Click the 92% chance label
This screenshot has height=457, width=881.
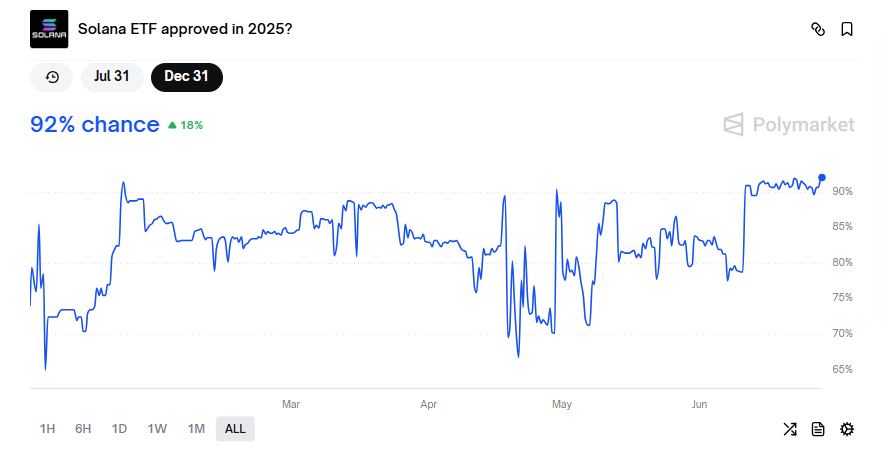pyautogui.click(x=95, y=125)
